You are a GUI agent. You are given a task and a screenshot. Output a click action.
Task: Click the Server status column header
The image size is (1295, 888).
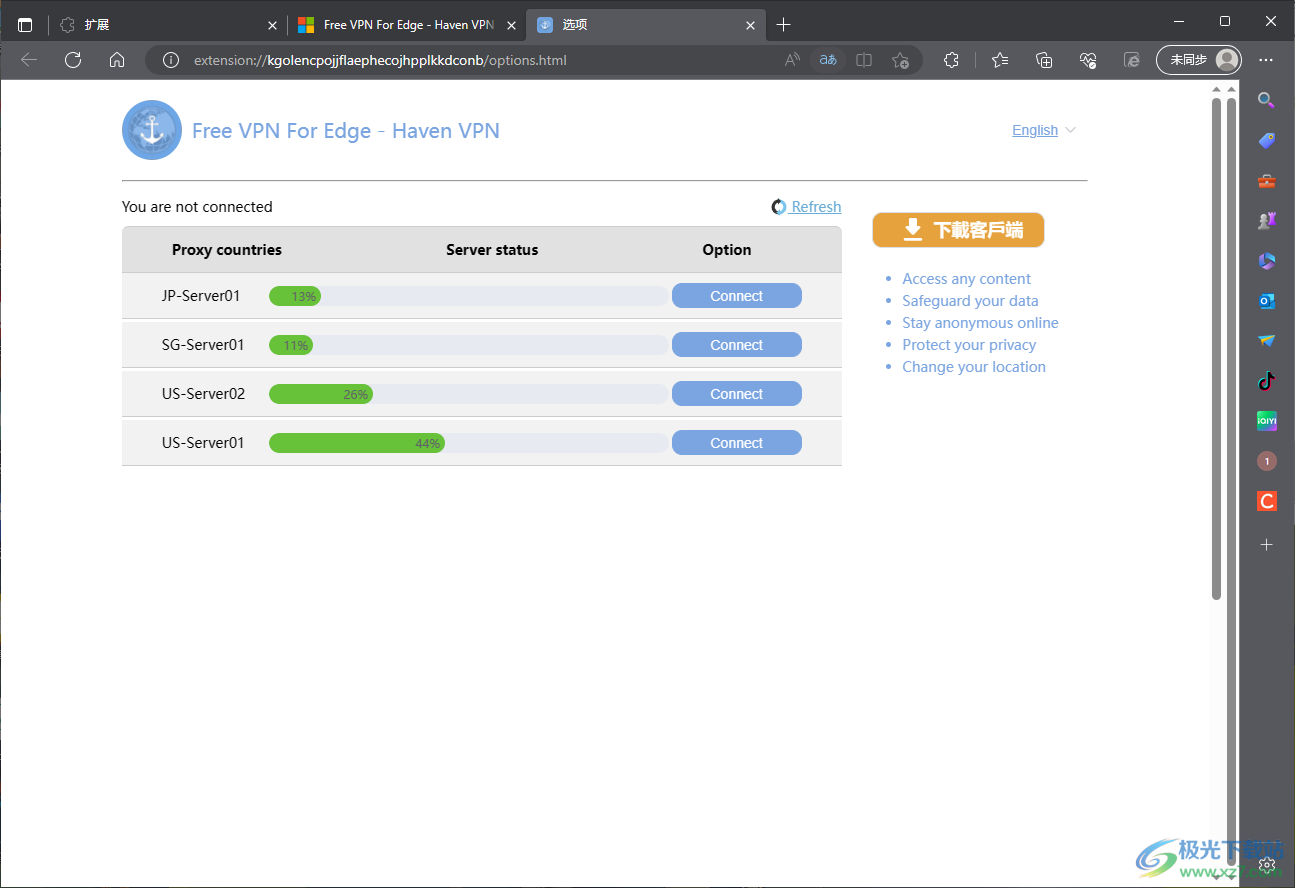(x=492, y=250)
